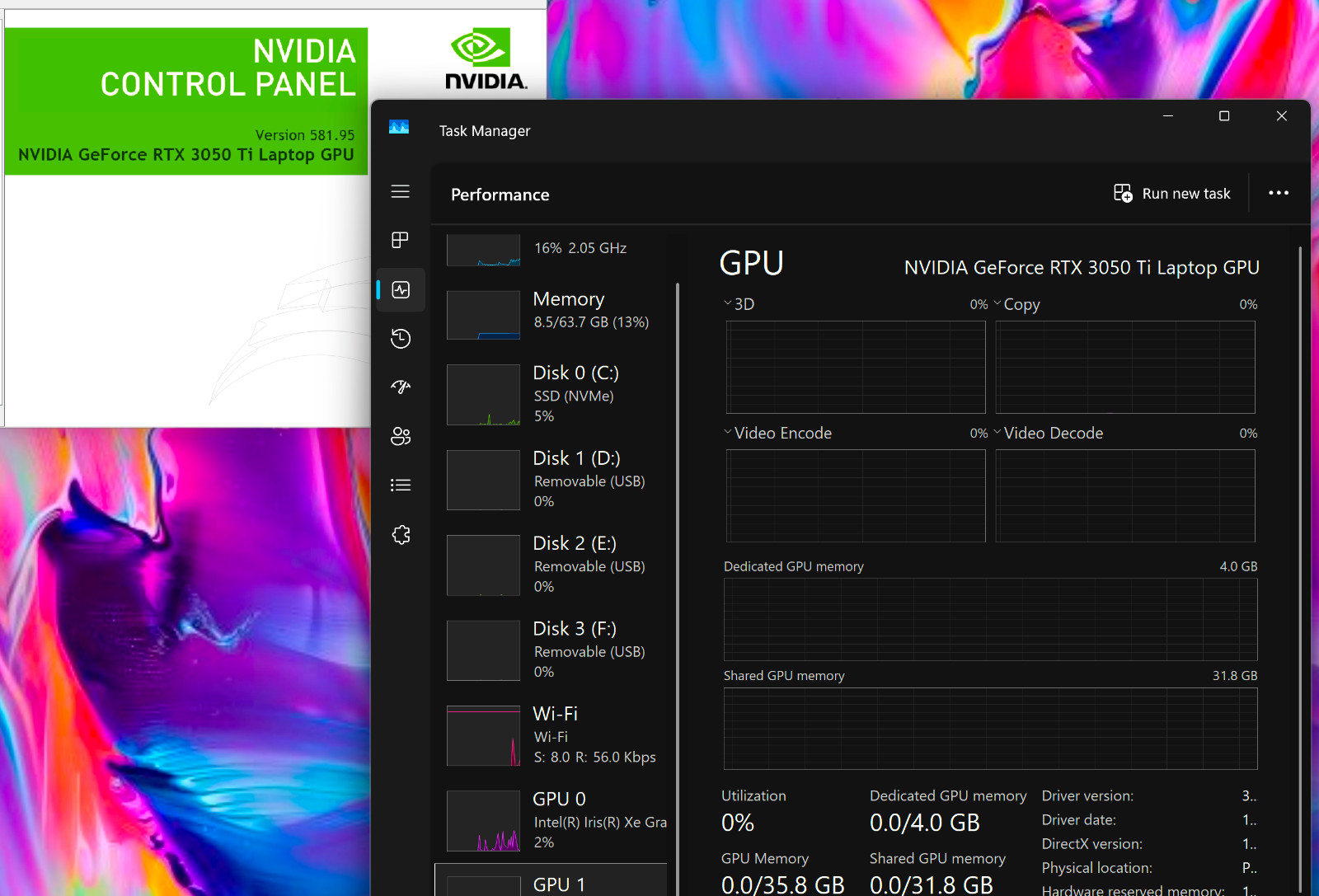Select the Wi-Fi network item

click(551, 735)
